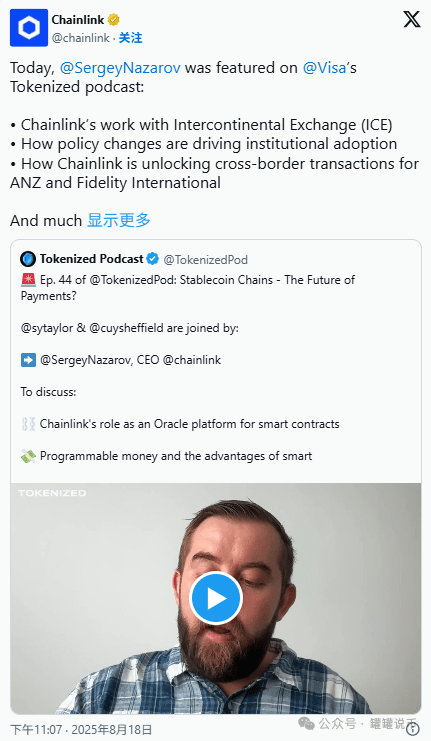Click the 关注 follow link

pyautogui.click(x=130, y=38)
